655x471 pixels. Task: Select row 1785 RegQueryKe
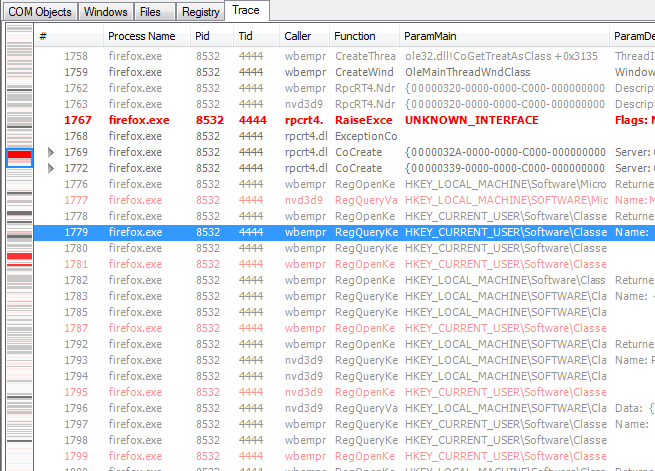[344, 312]
